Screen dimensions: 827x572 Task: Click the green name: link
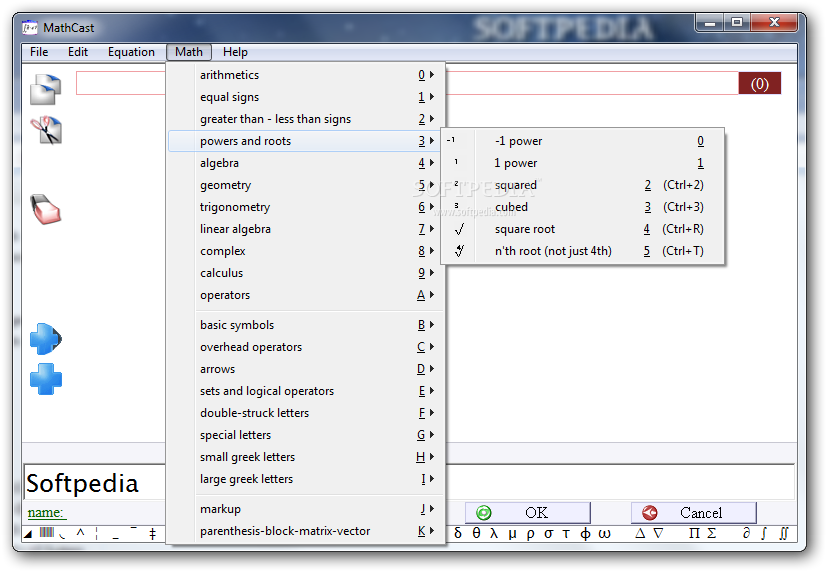(x=45, y=512)
